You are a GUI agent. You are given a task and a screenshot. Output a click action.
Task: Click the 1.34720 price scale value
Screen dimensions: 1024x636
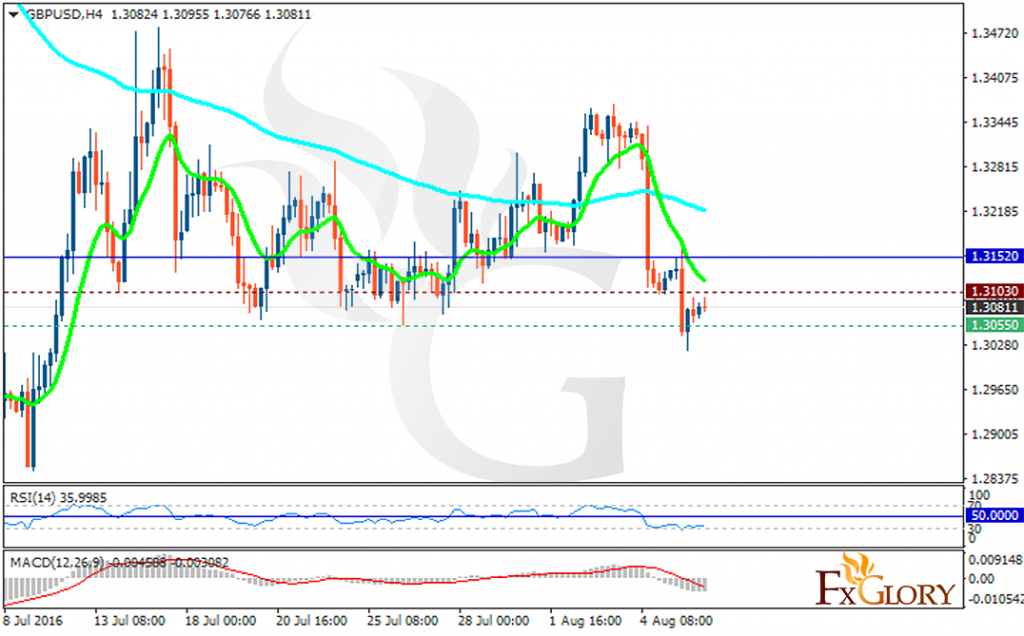(995, 34)
